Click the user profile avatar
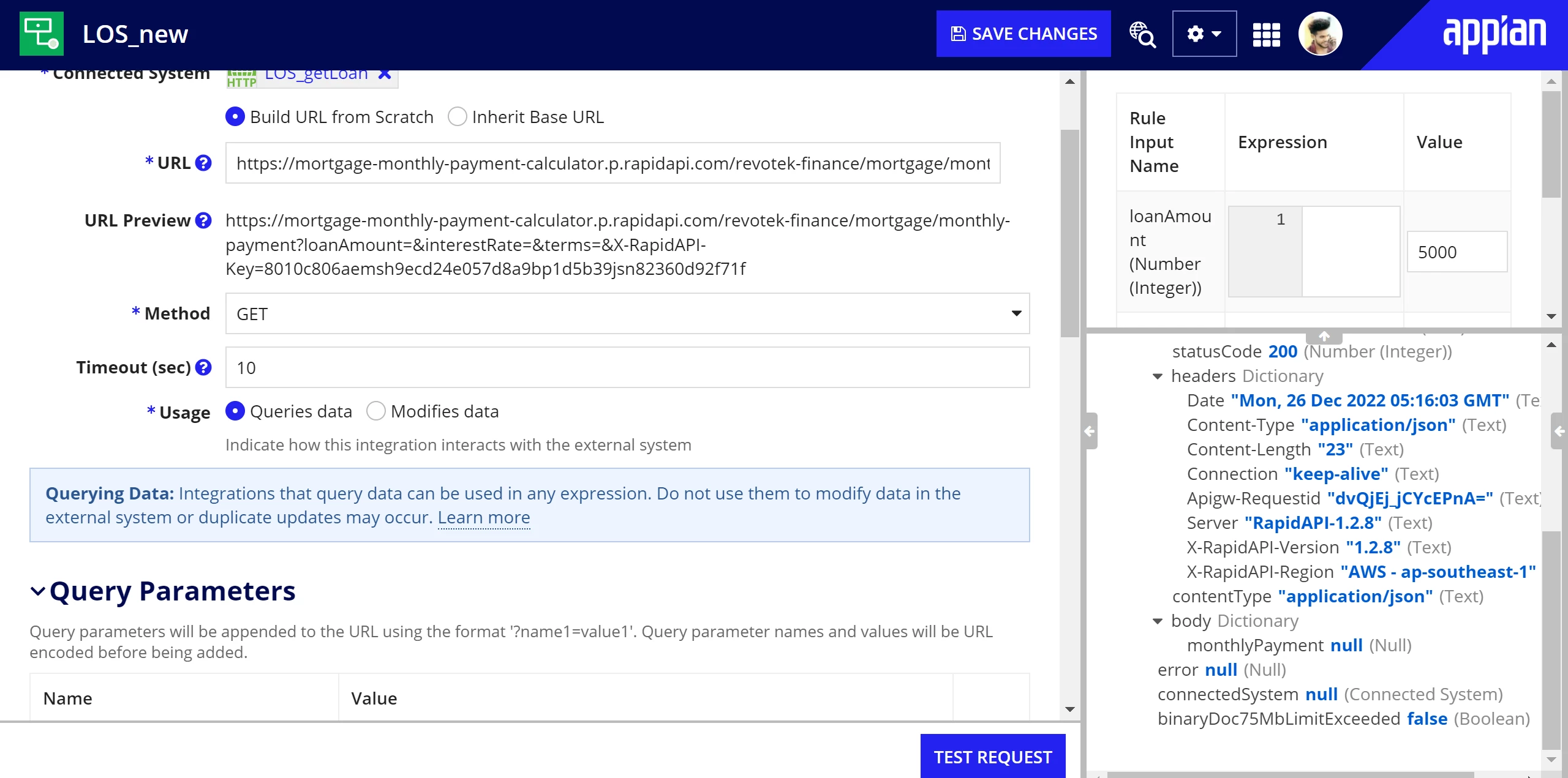This screenshot has width=1568, height=778. 1321,34
